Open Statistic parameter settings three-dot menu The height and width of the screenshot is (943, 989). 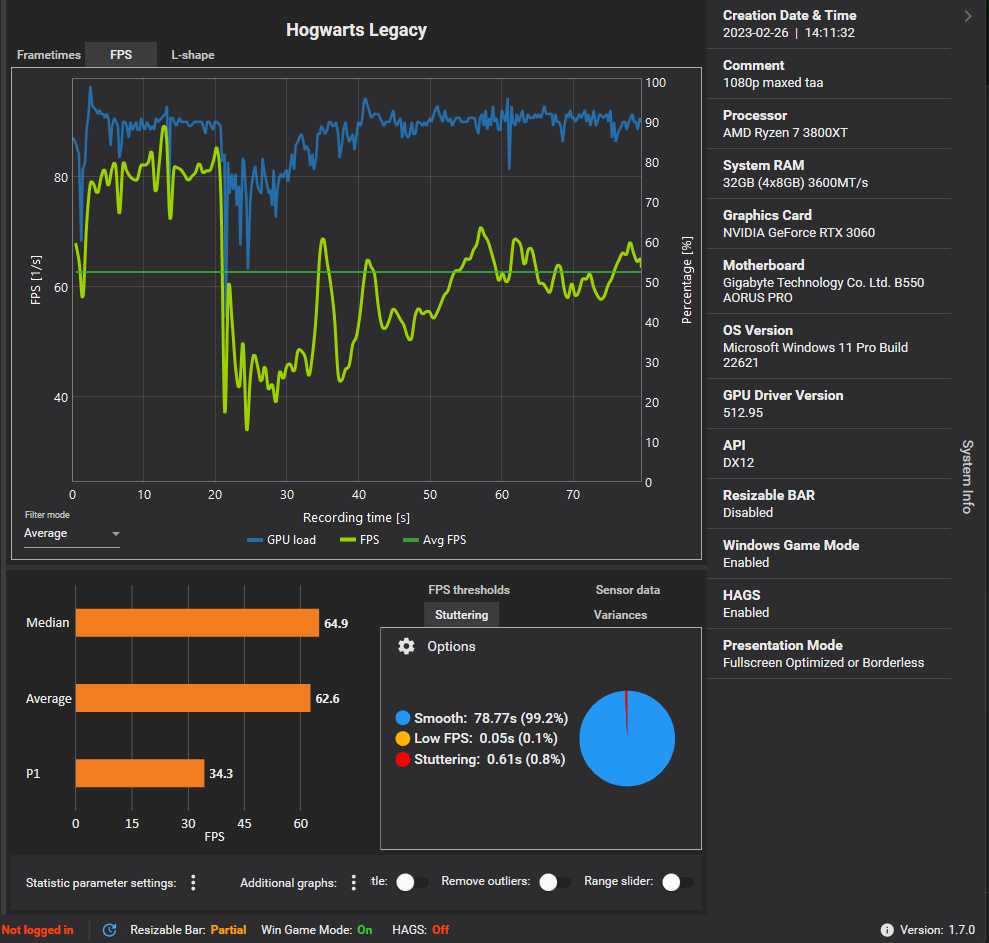coord(193,882)
